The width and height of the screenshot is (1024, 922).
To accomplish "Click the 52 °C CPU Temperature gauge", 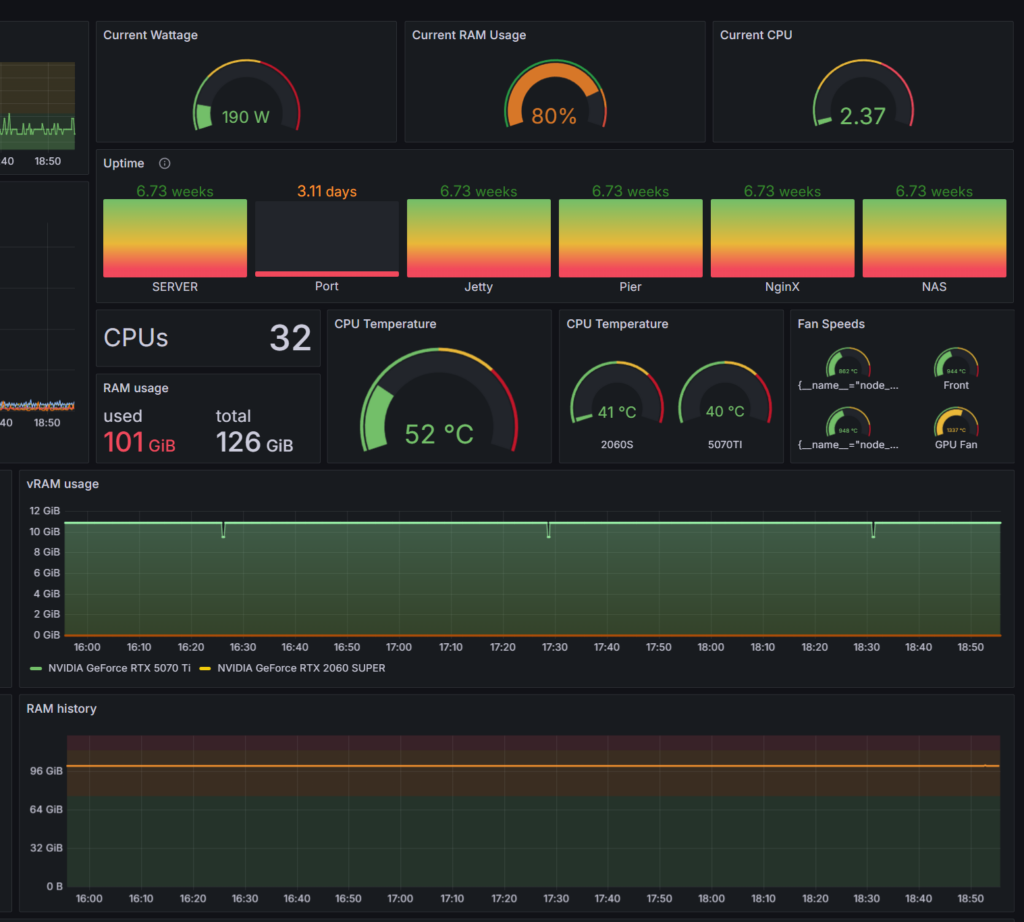I will [x=439, y=405].
